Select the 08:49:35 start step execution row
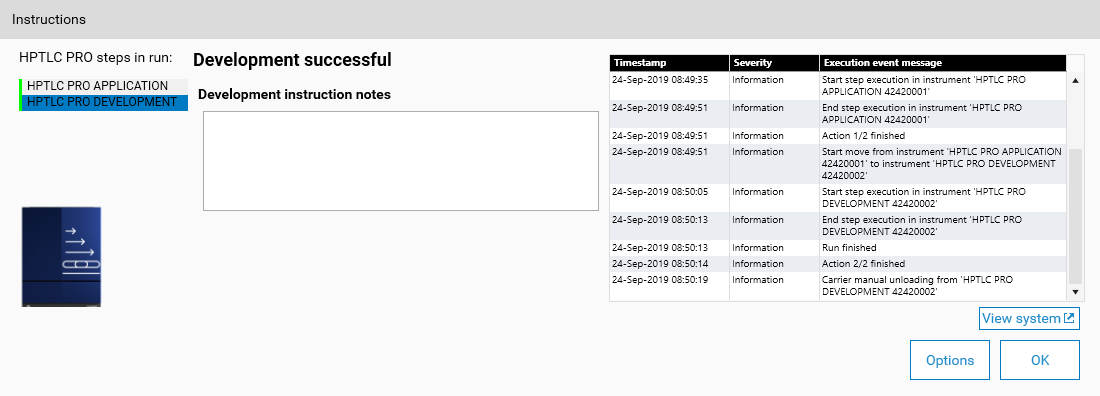1100x396 pixels. (x=838, y=86)
